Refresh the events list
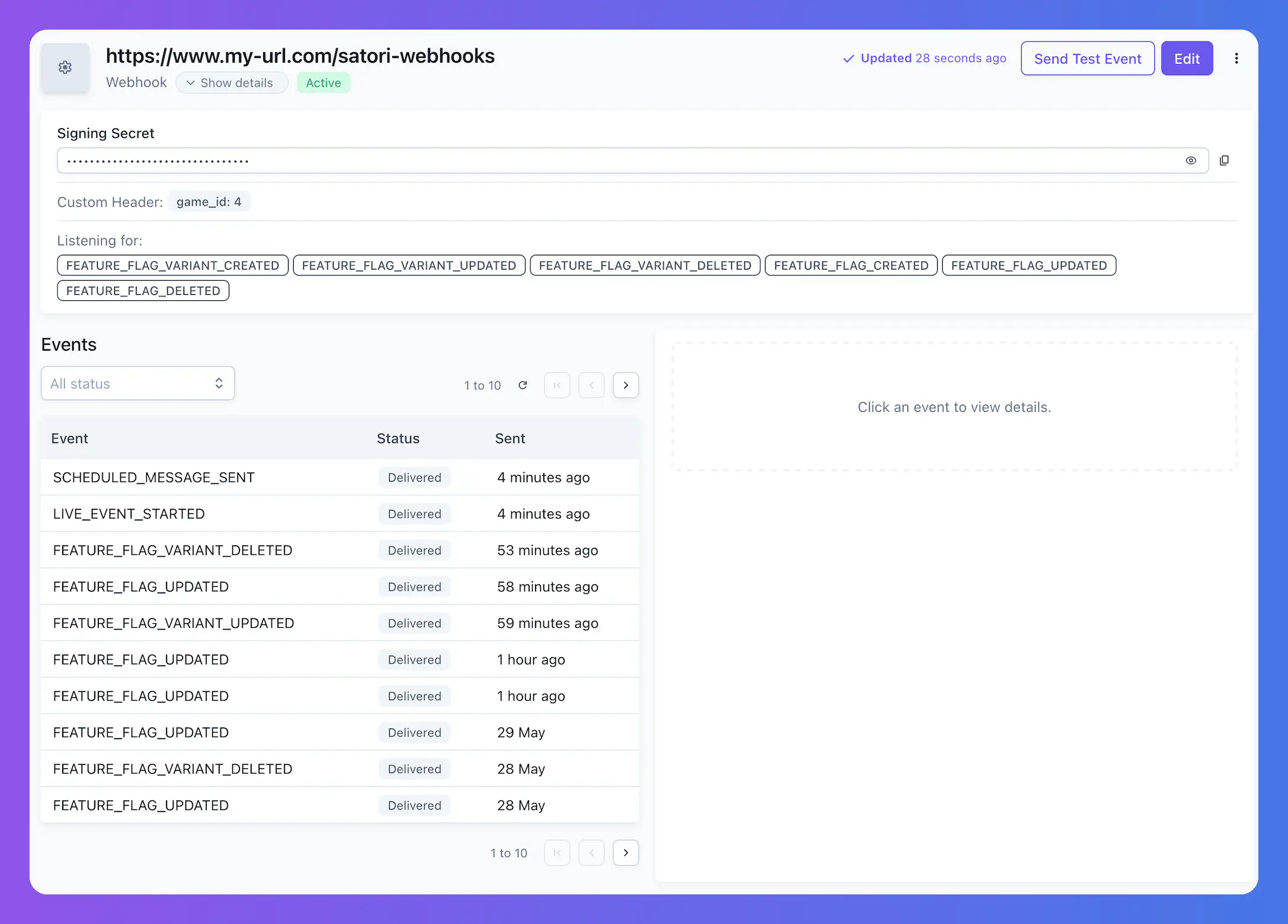Viewport: 1288px width, 924px height. [523, 385]
